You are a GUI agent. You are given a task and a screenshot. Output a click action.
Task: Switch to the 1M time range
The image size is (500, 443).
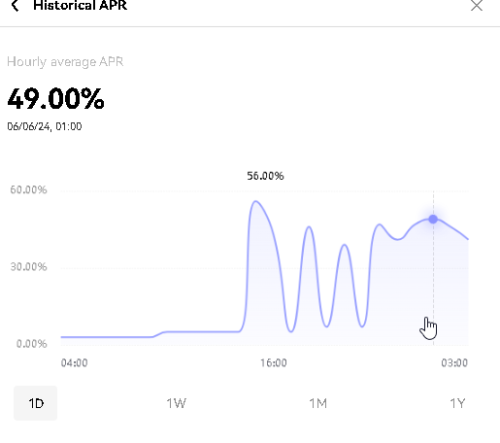pyautogui.click(x=318, y=403)
